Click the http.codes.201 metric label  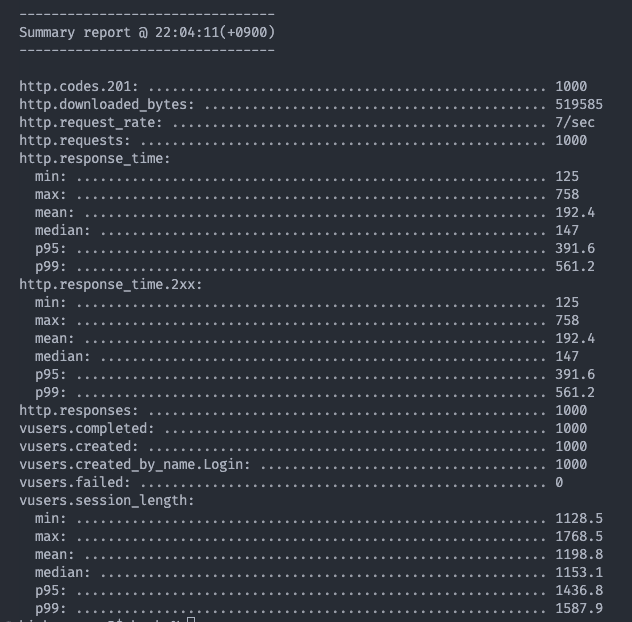tap(79, 86)
